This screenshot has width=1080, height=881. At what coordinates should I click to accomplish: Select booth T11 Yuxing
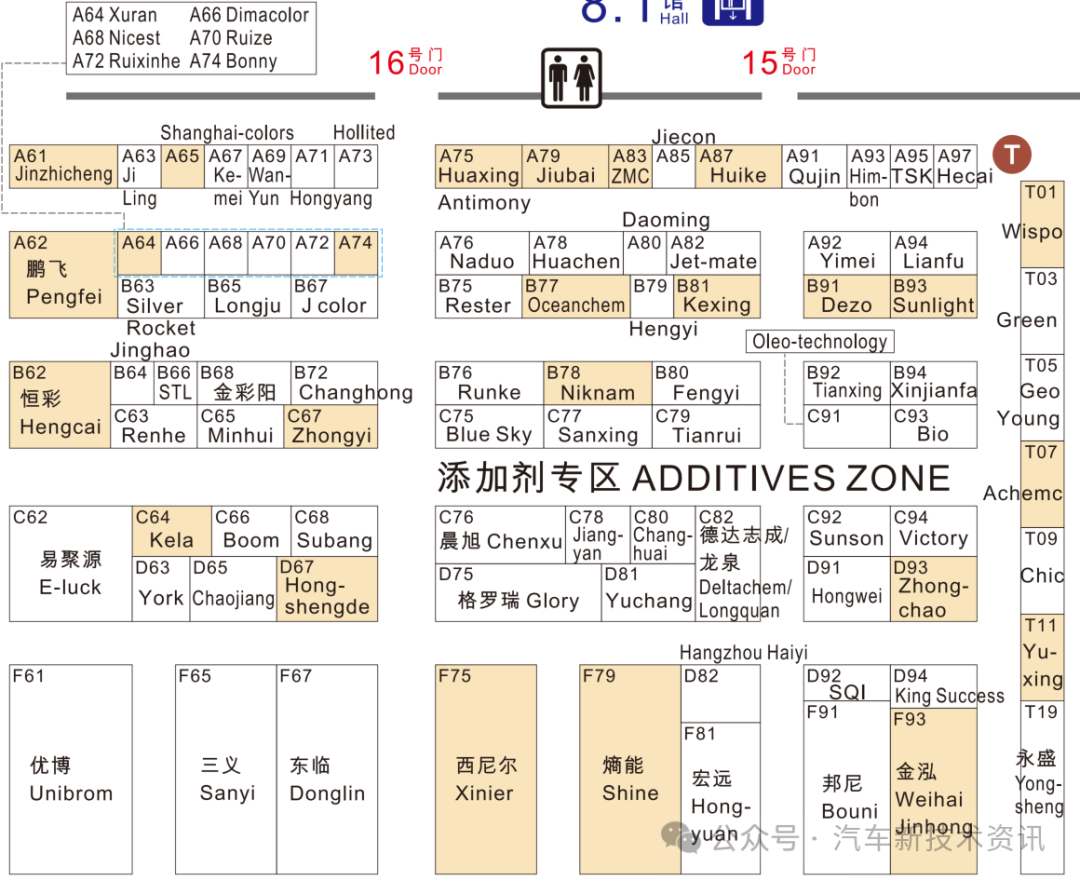(1042, 658)
